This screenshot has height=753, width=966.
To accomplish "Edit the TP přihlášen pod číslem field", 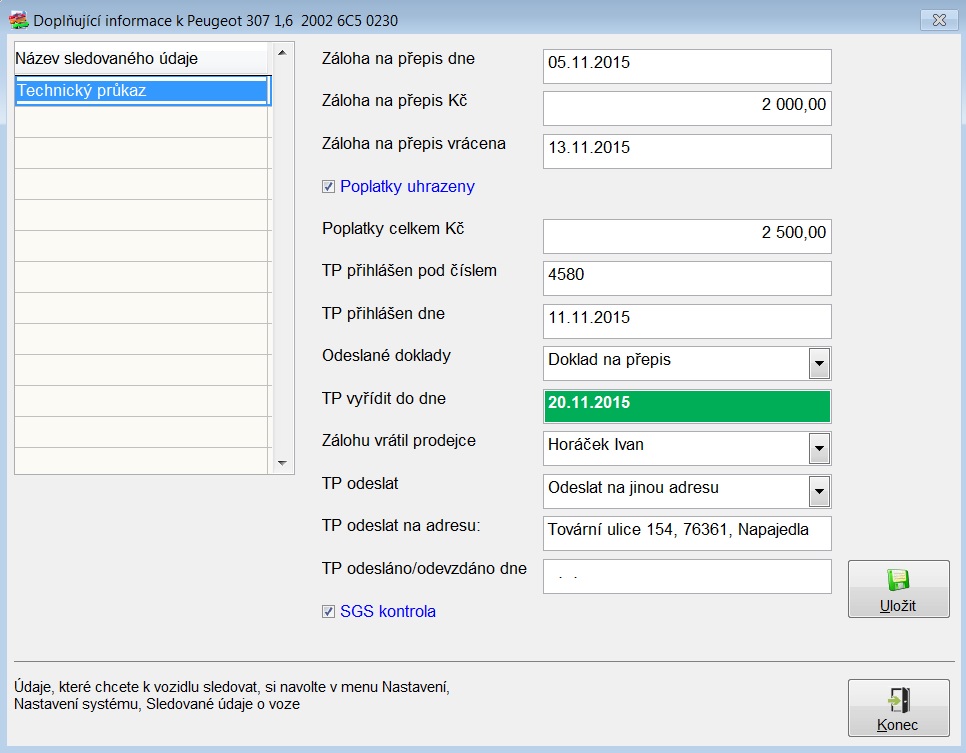I will [687, 278].
